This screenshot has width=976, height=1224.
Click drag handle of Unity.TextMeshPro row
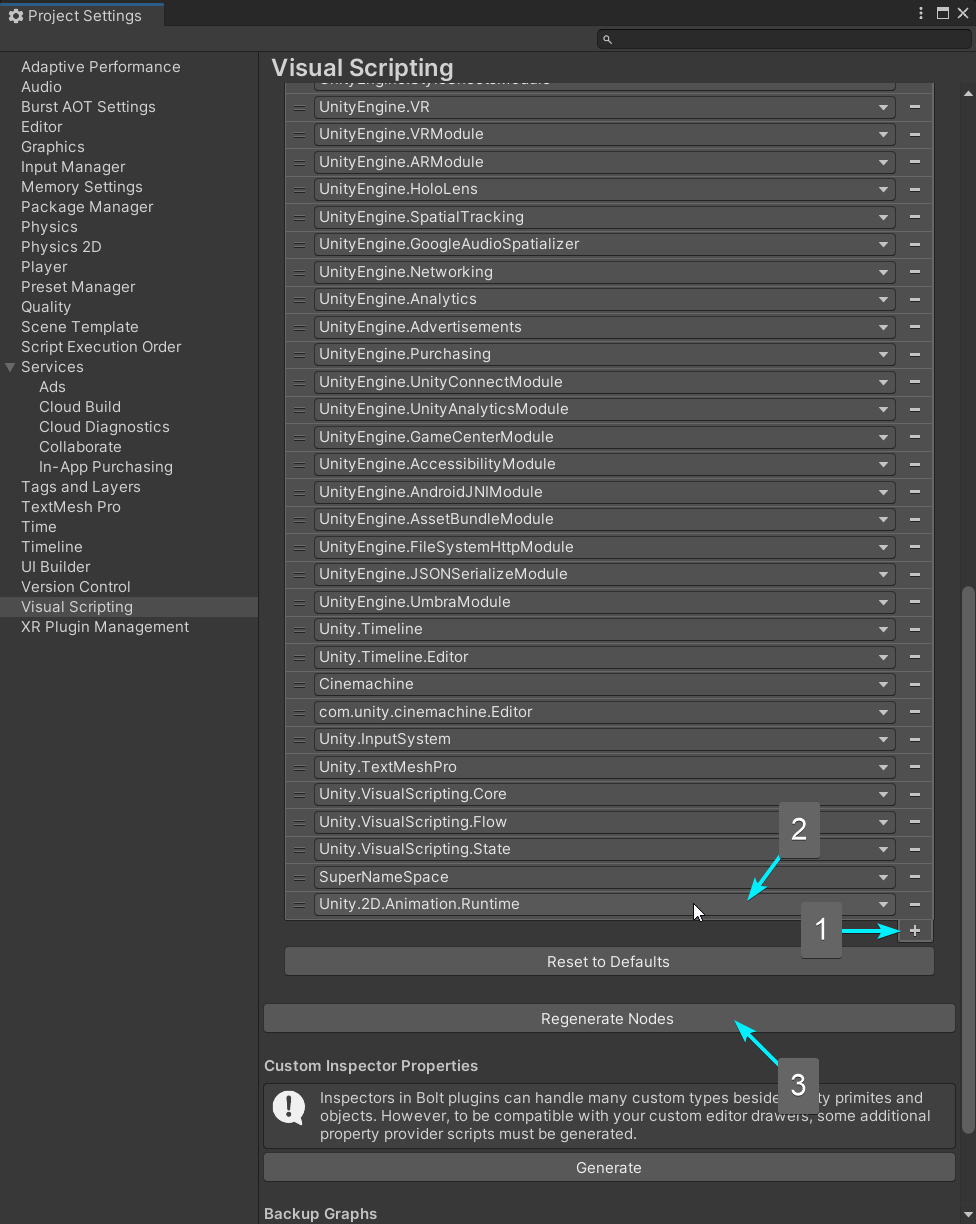tap(300, 767)
